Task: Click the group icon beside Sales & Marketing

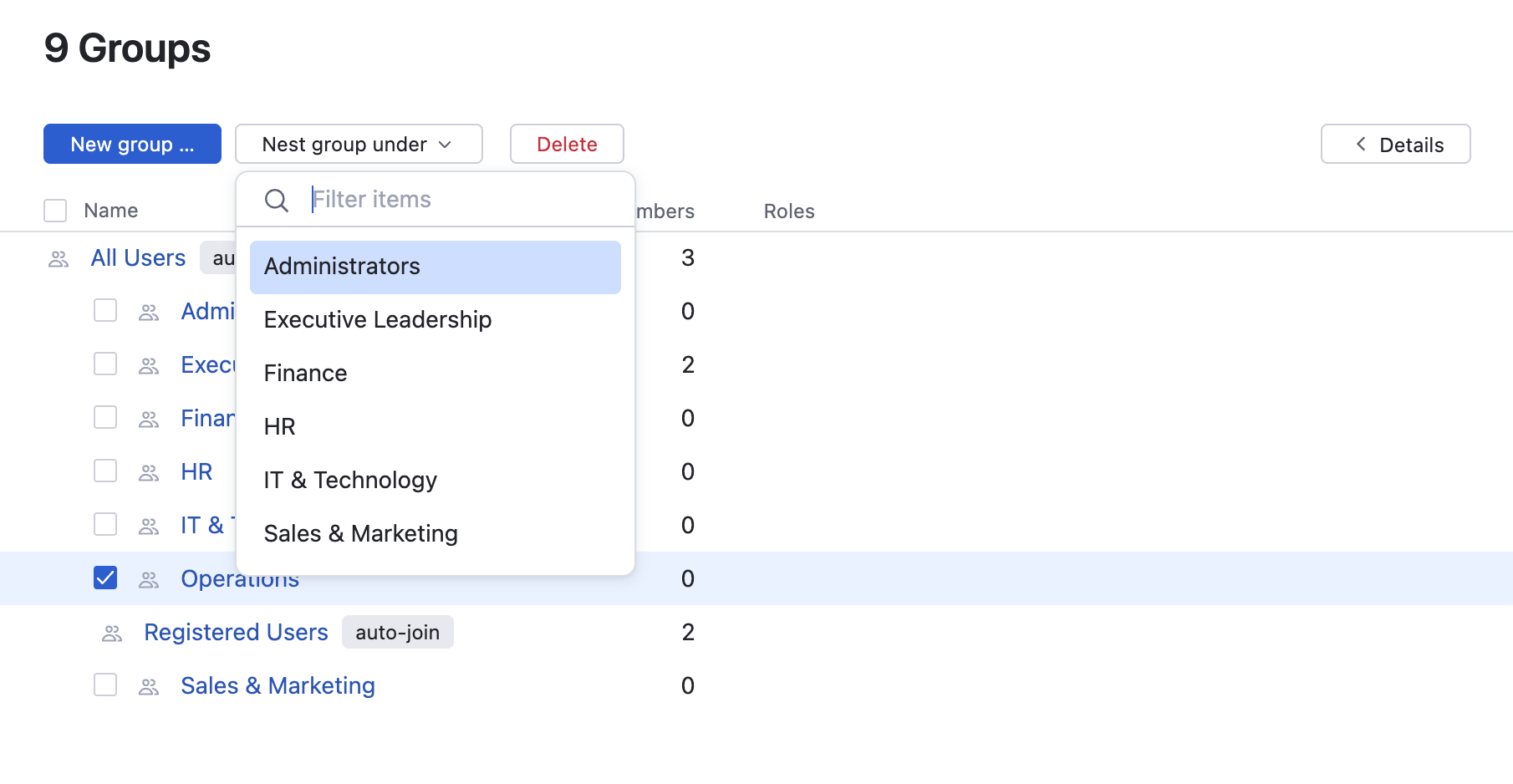Action: (x=149, y=687)
